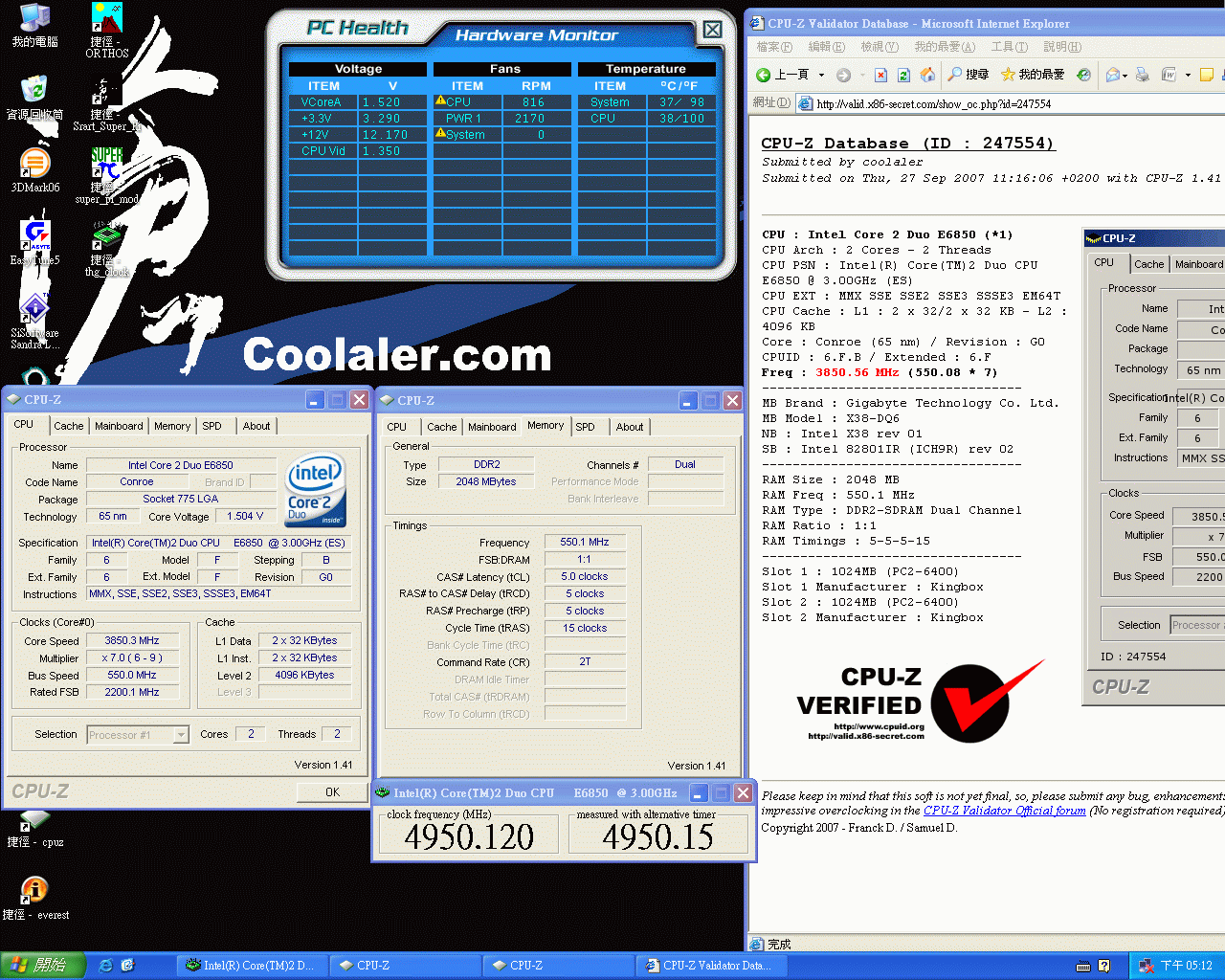The height and width of the screenshot is (980, 1225).
Task: Click the Edit with Word icon in toolbar
Action: (1169, 75)
